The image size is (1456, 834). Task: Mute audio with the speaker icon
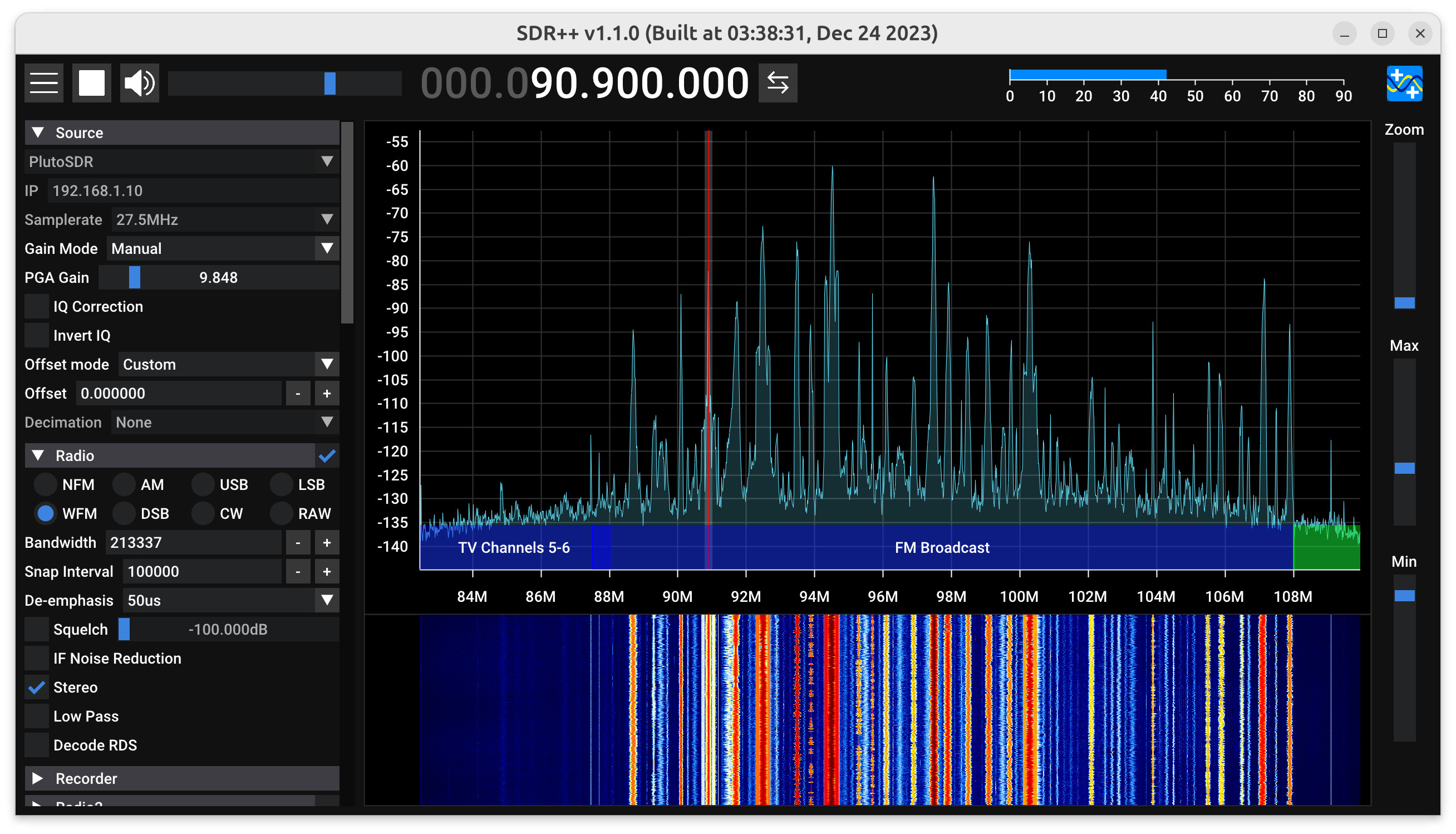point(139,83)
